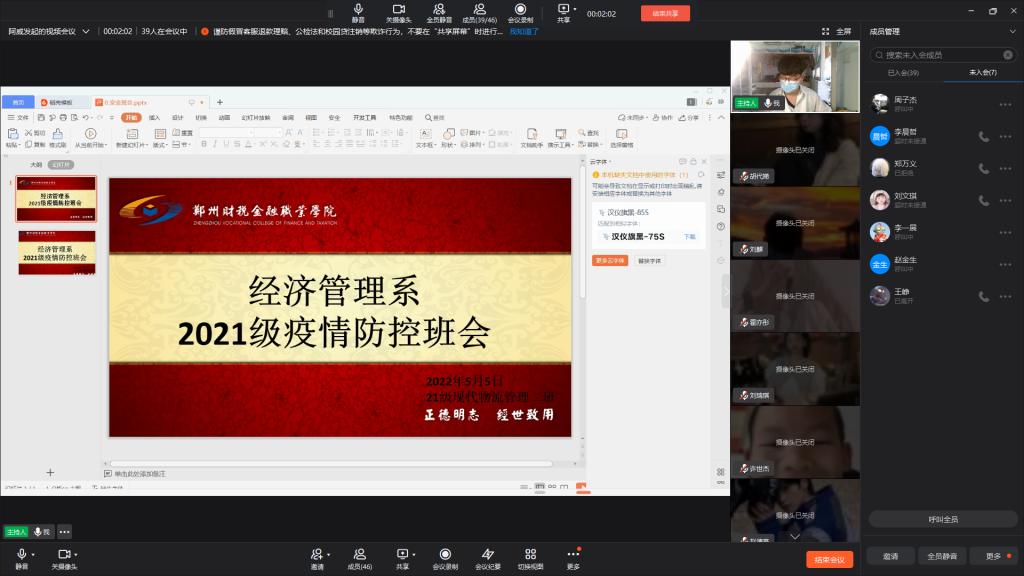Open the WPS Developer Tools ribbon tab
This screenshot has height=576, width=1024.
click(x=364, y=118)
